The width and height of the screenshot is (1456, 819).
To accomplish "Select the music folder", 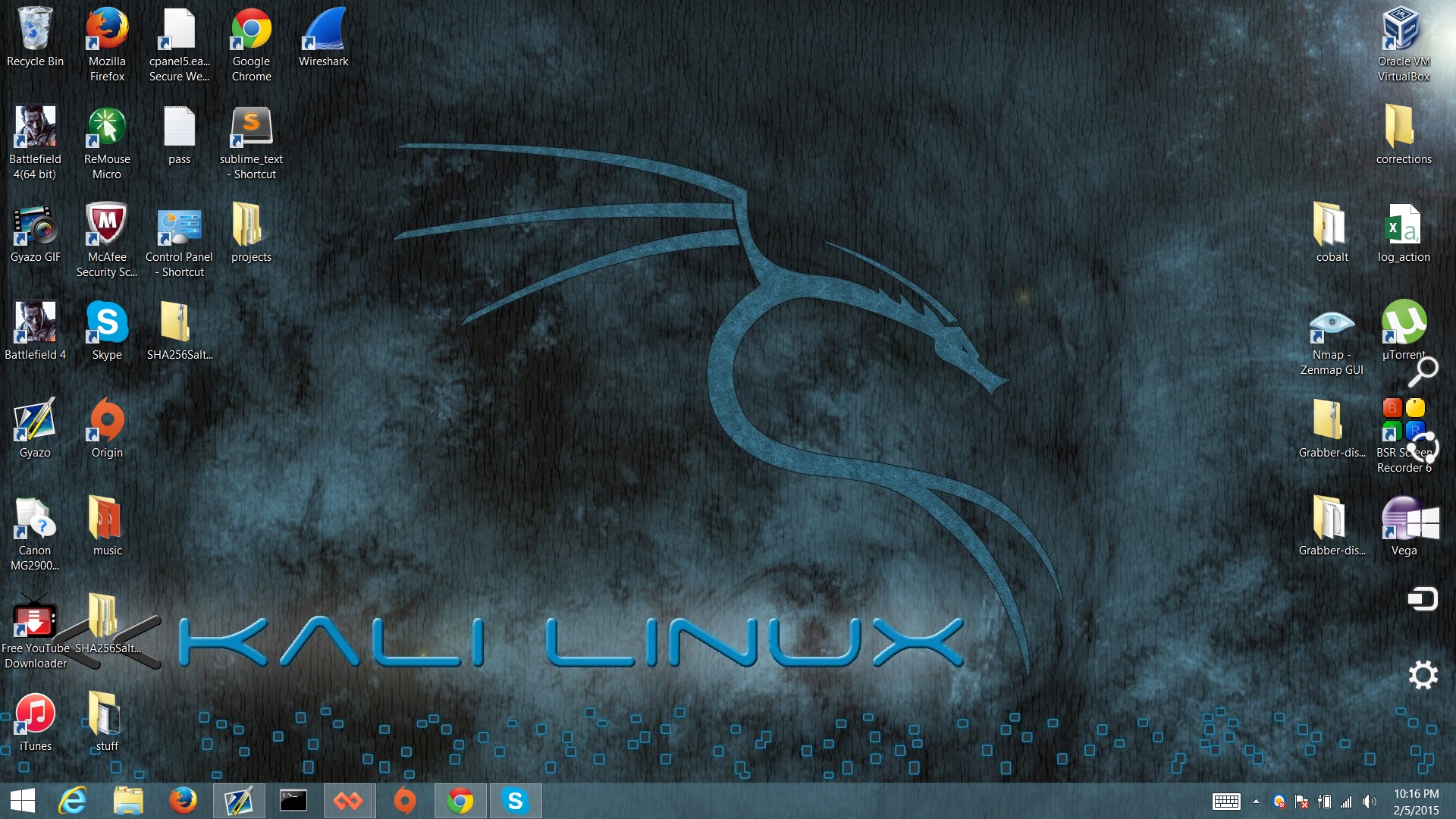I will pyautogui.click(x=107, y=526).
